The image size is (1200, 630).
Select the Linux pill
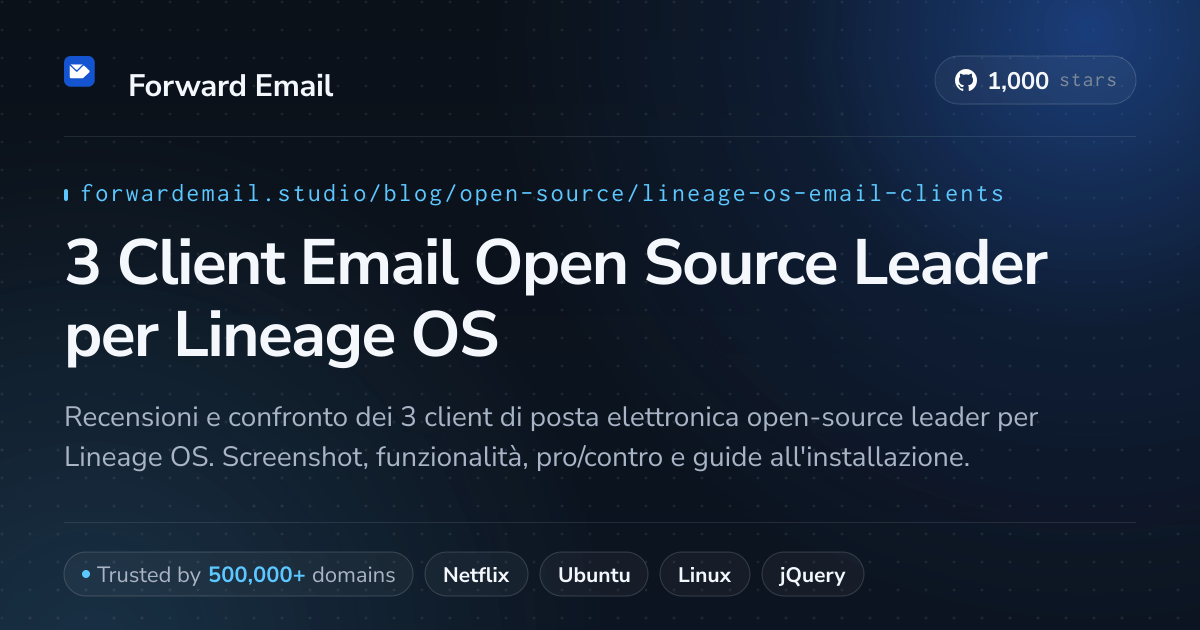pyautogui.click(x=704, y=575)
